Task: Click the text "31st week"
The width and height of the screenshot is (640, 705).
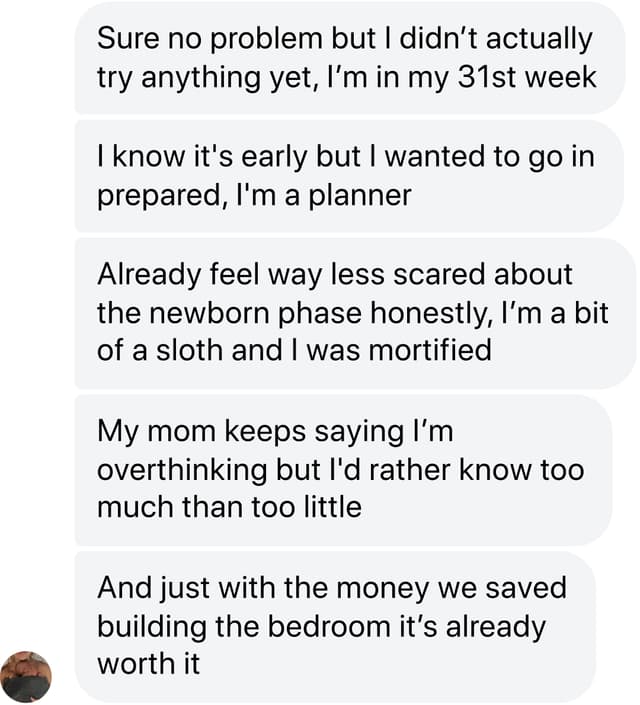Action: tap(526, 76)
